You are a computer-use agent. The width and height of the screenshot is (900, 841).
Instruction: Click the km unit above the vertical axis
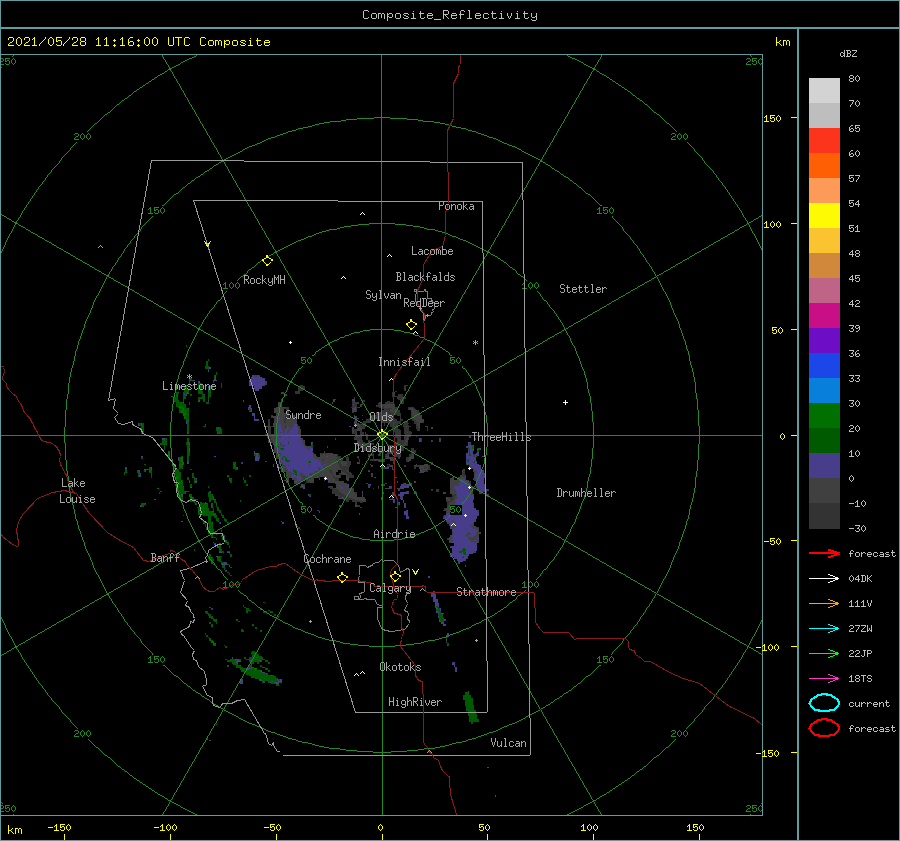click(x=782, y=42)
